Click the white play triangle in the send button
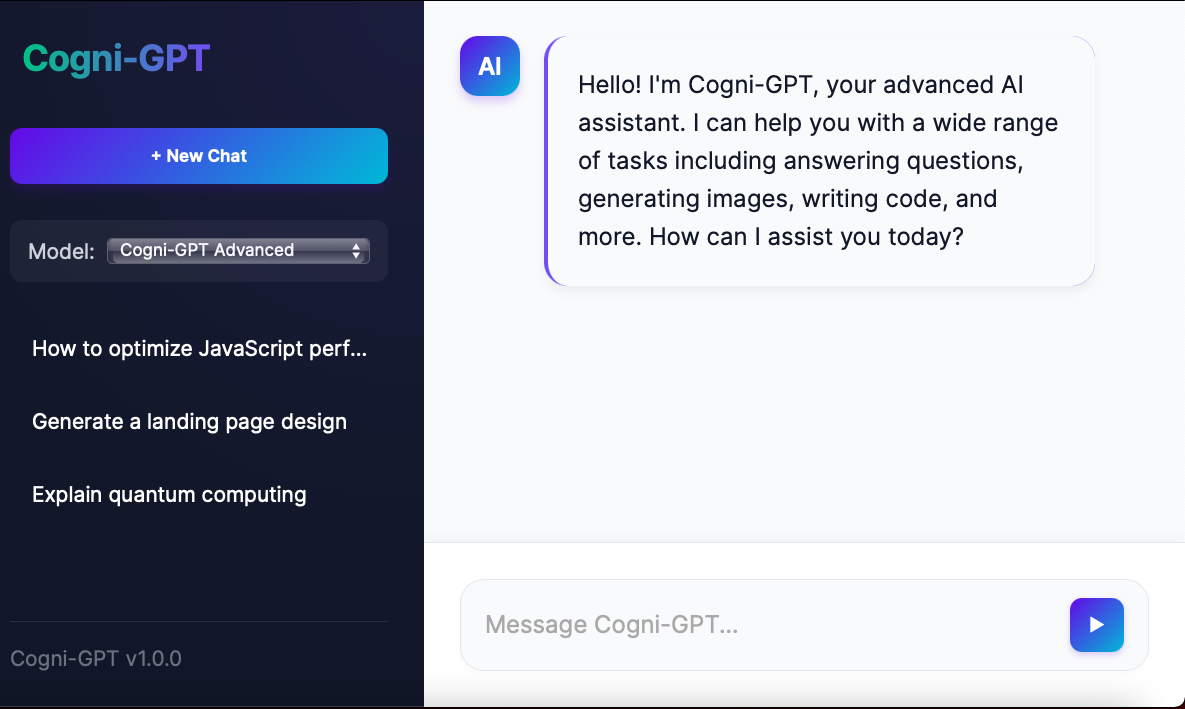 tap(1097, 624)
